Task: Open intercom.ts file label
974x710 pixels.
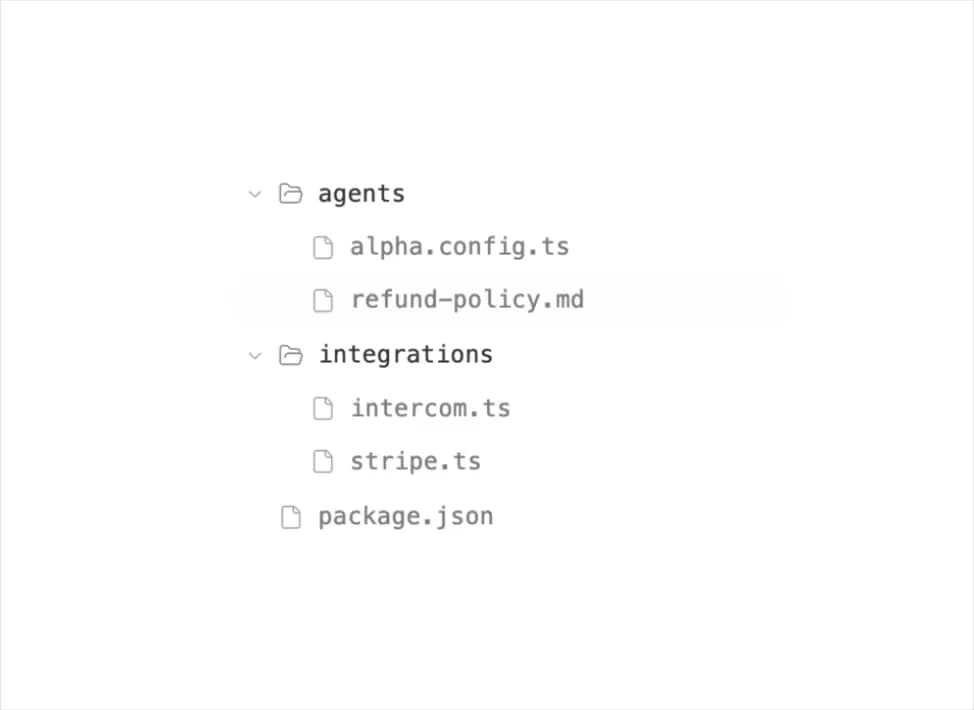Action: coord(431,408)
